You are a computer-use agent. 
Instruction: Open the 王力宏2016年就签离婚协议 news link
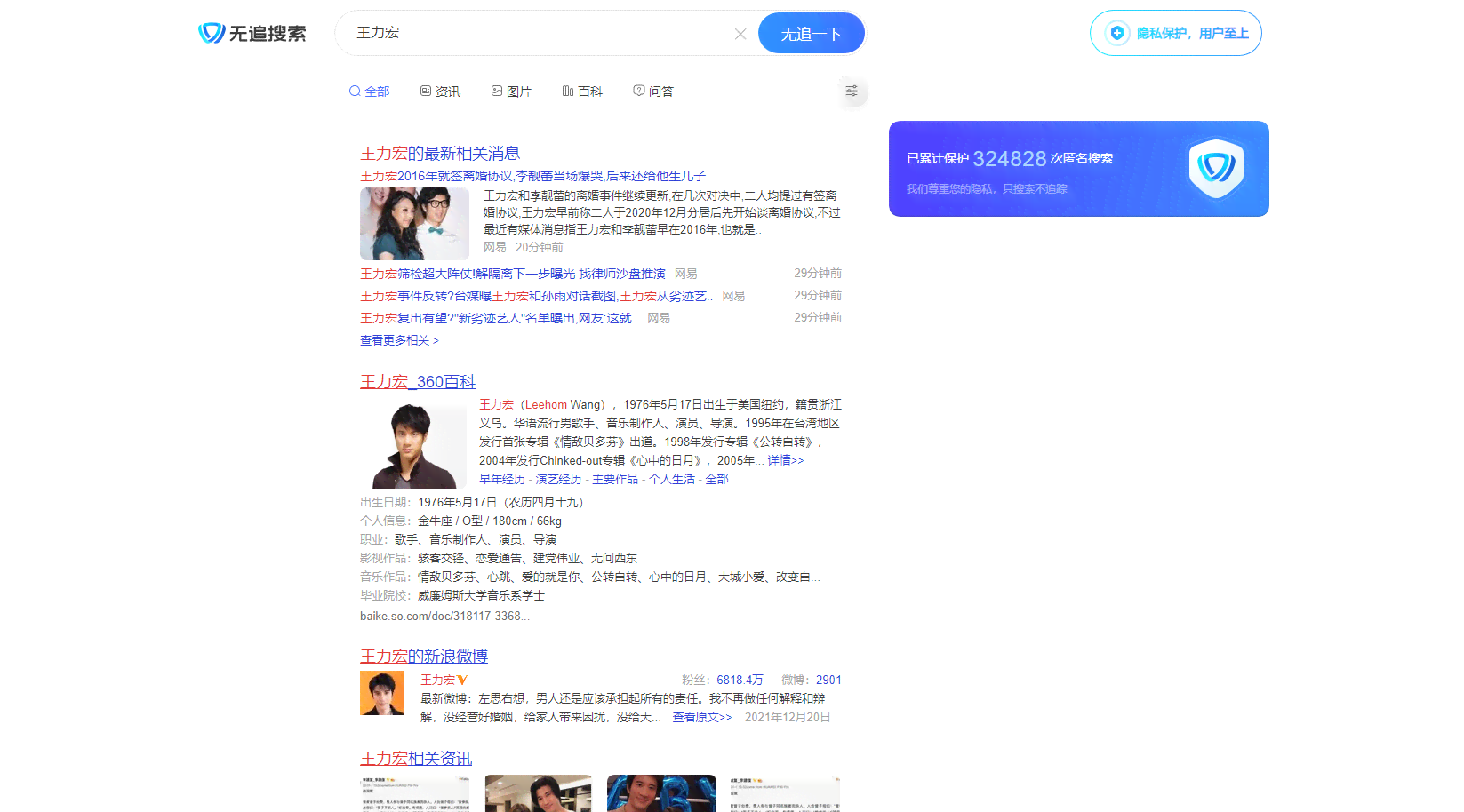point(532,176)
